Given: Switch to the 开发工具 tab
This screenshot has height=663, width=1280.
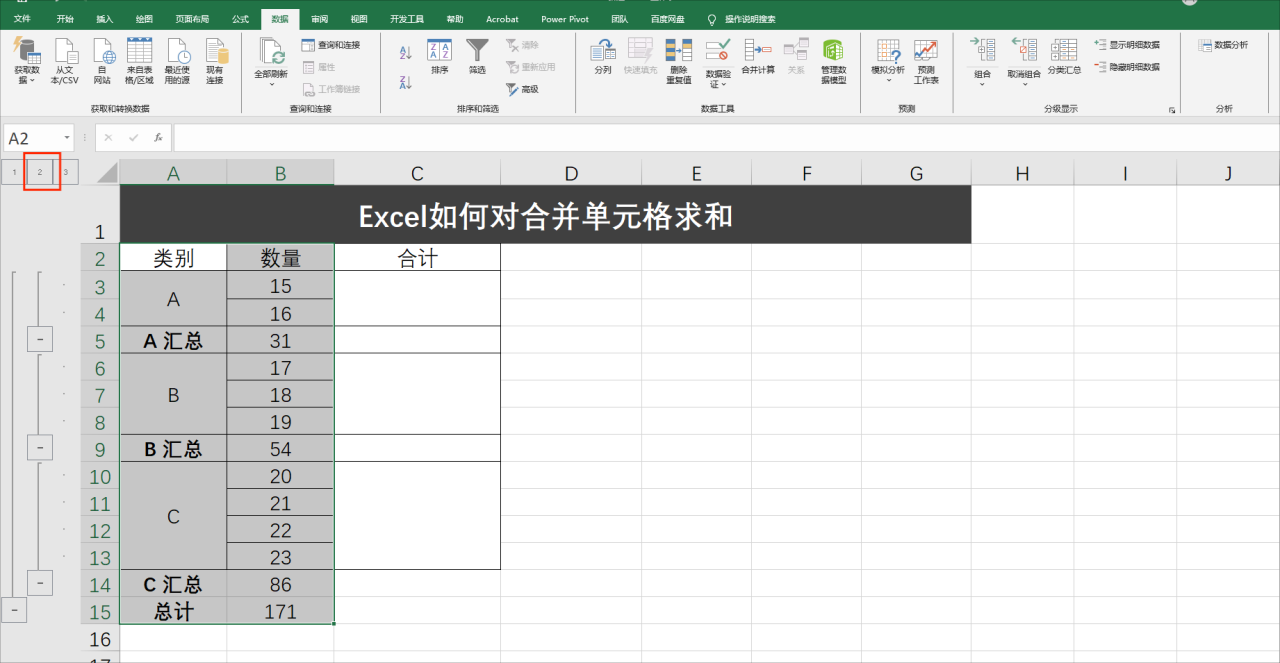Looking at the screenshot, I should 407,19.
